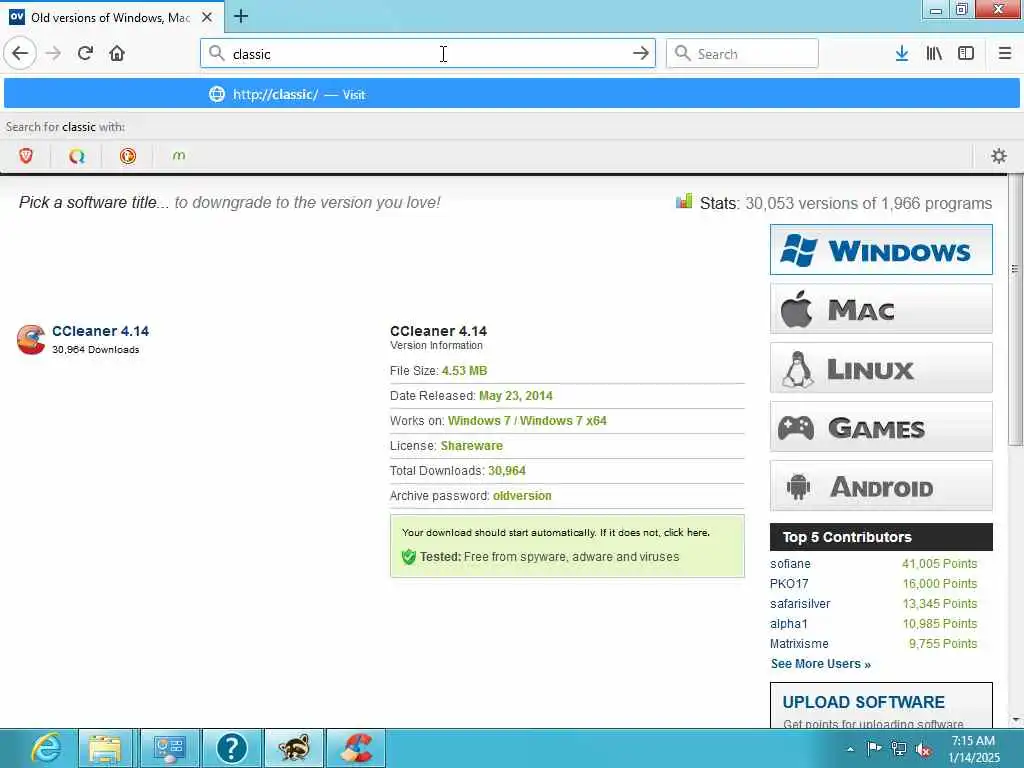Go back to the previous page
The image size is (1024, 768).
coord(20,53)
